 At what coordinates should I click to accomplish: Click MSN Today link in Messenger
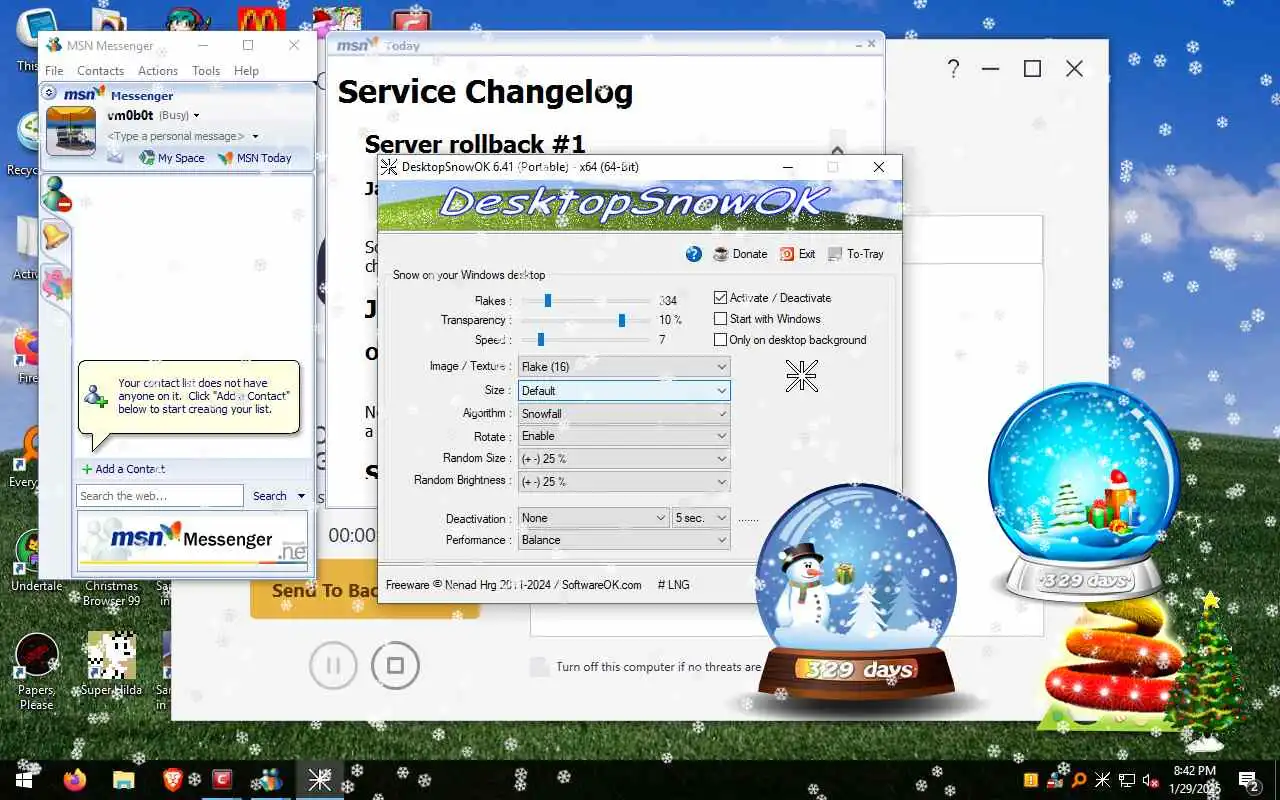click(x=255, y=158)
